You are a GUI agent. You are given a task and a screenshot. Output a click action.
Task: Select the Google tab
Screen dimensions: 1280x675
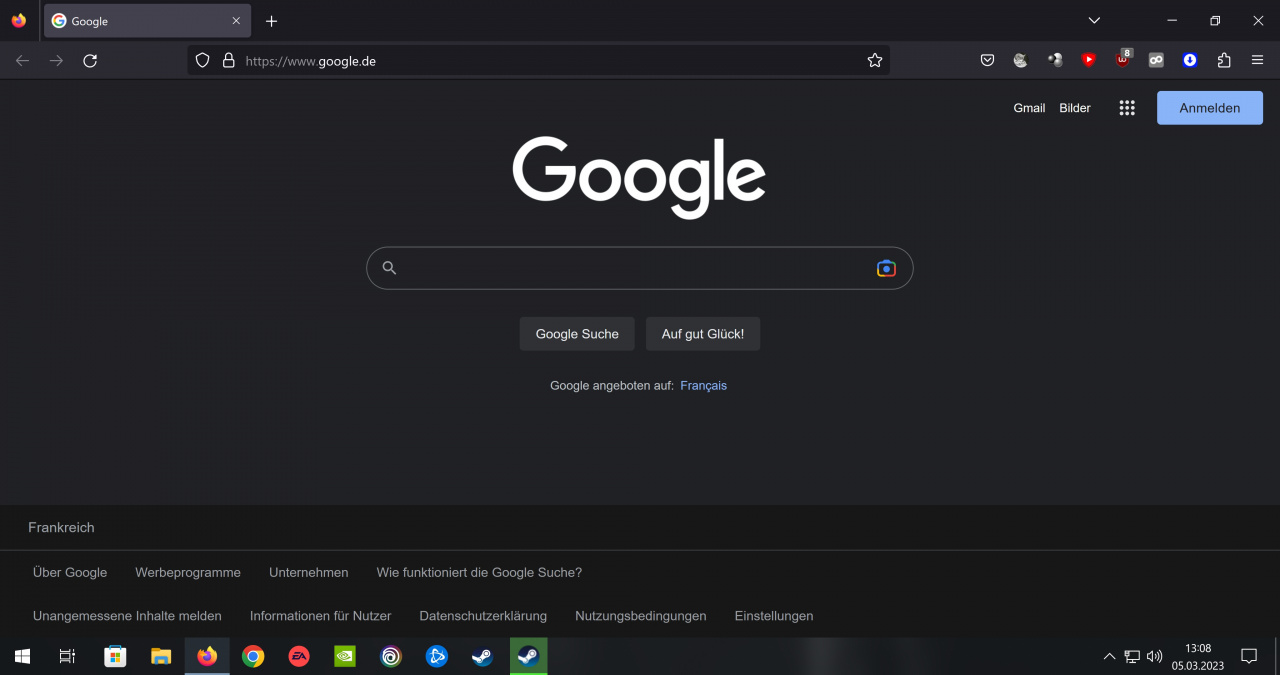tap(147, 21)
